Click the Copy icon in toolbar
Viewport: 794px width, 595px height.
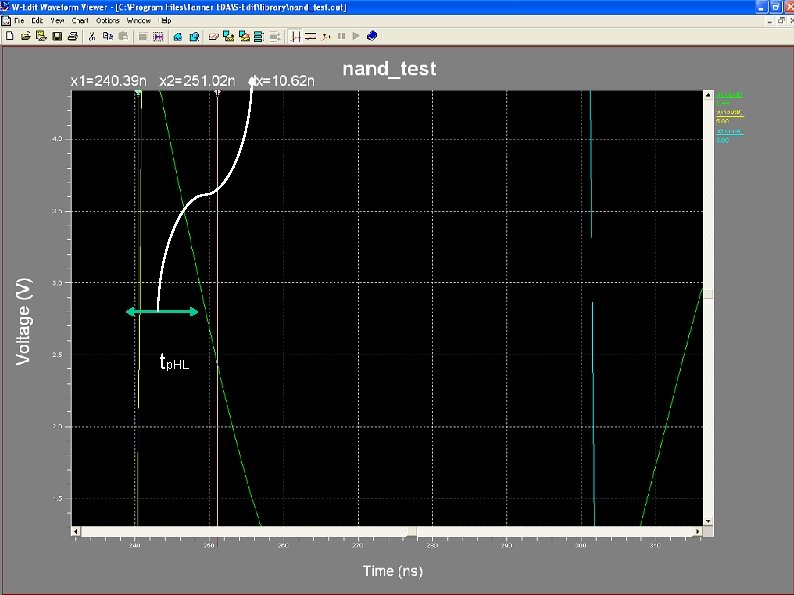click(x=107, y=36)
